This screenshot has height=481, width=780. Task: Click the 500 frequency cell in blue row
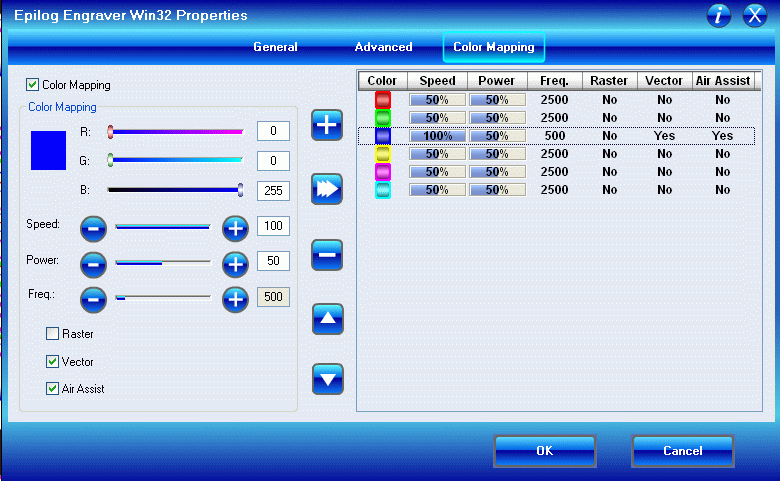(x=555, y=136)
